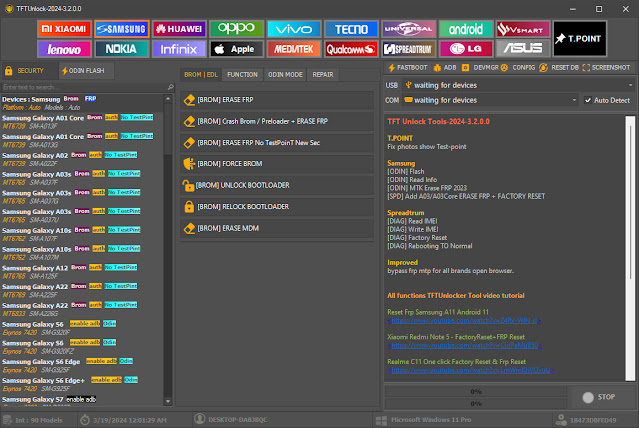
Task: Choose the Vivo brand logo
Action: point(294,29)
